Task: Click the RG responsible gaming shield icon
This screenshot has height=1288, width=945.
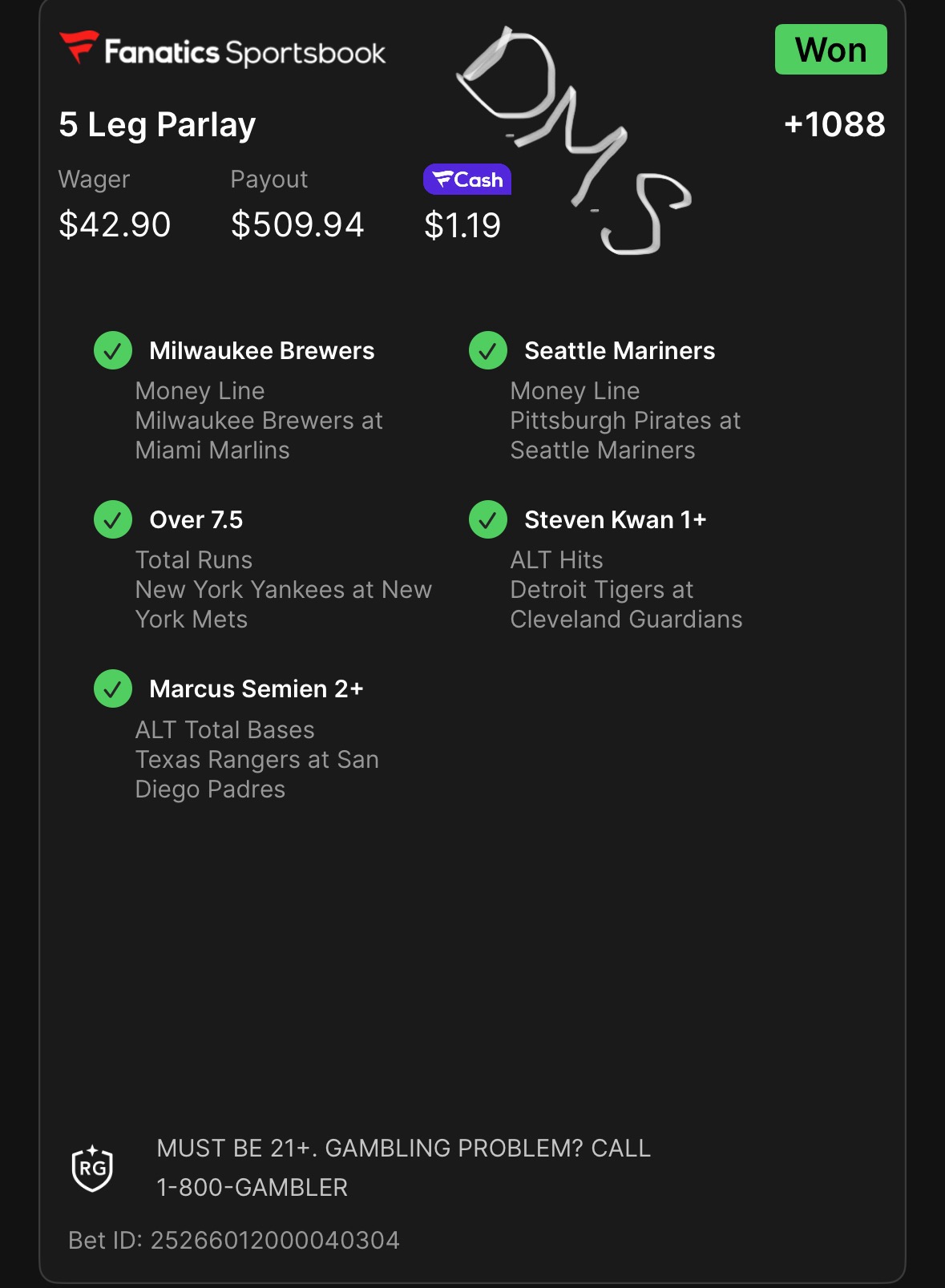Action: click(x=92, y=1168)
